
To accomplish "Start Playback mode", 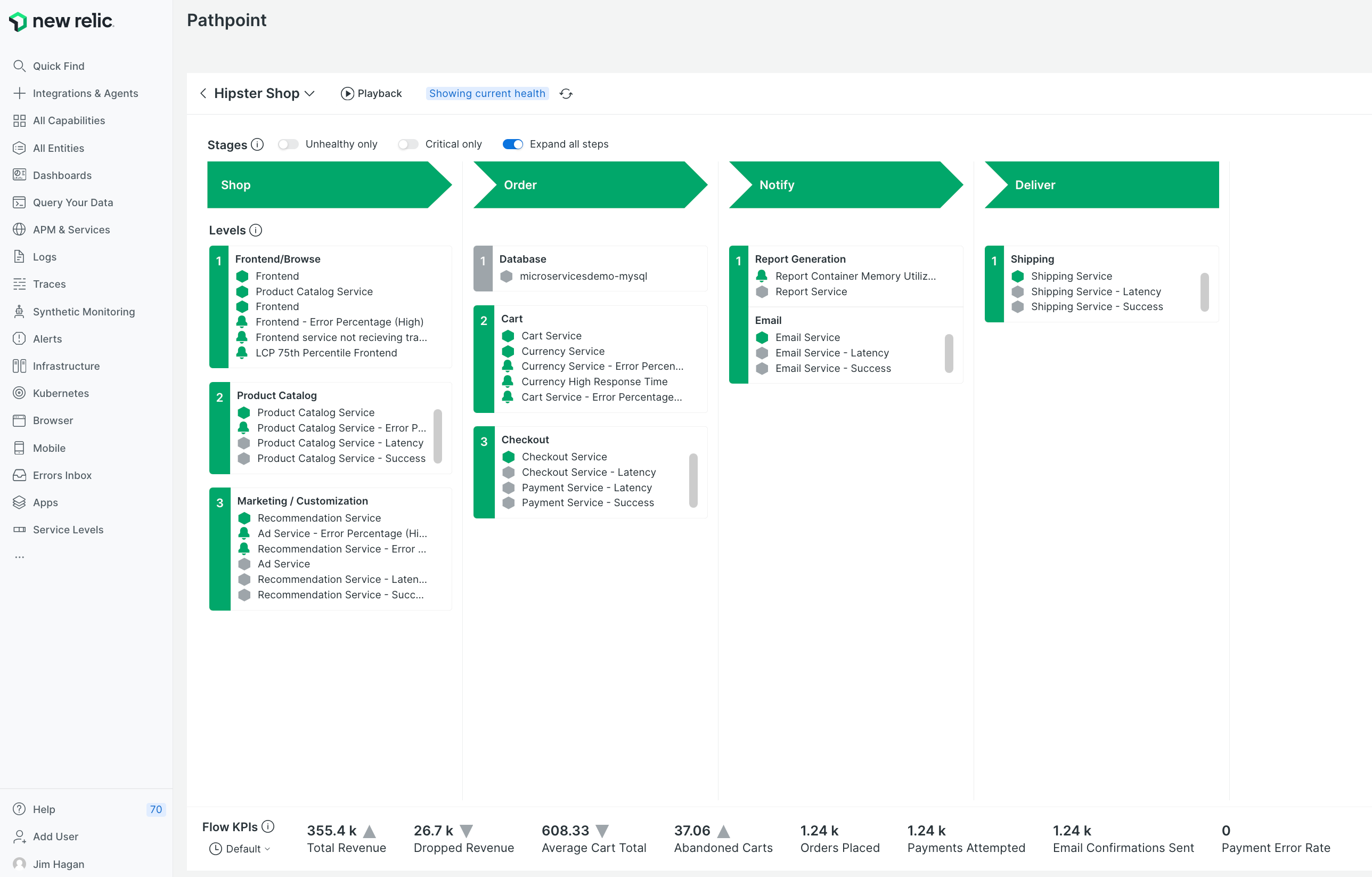I will 371,93.
